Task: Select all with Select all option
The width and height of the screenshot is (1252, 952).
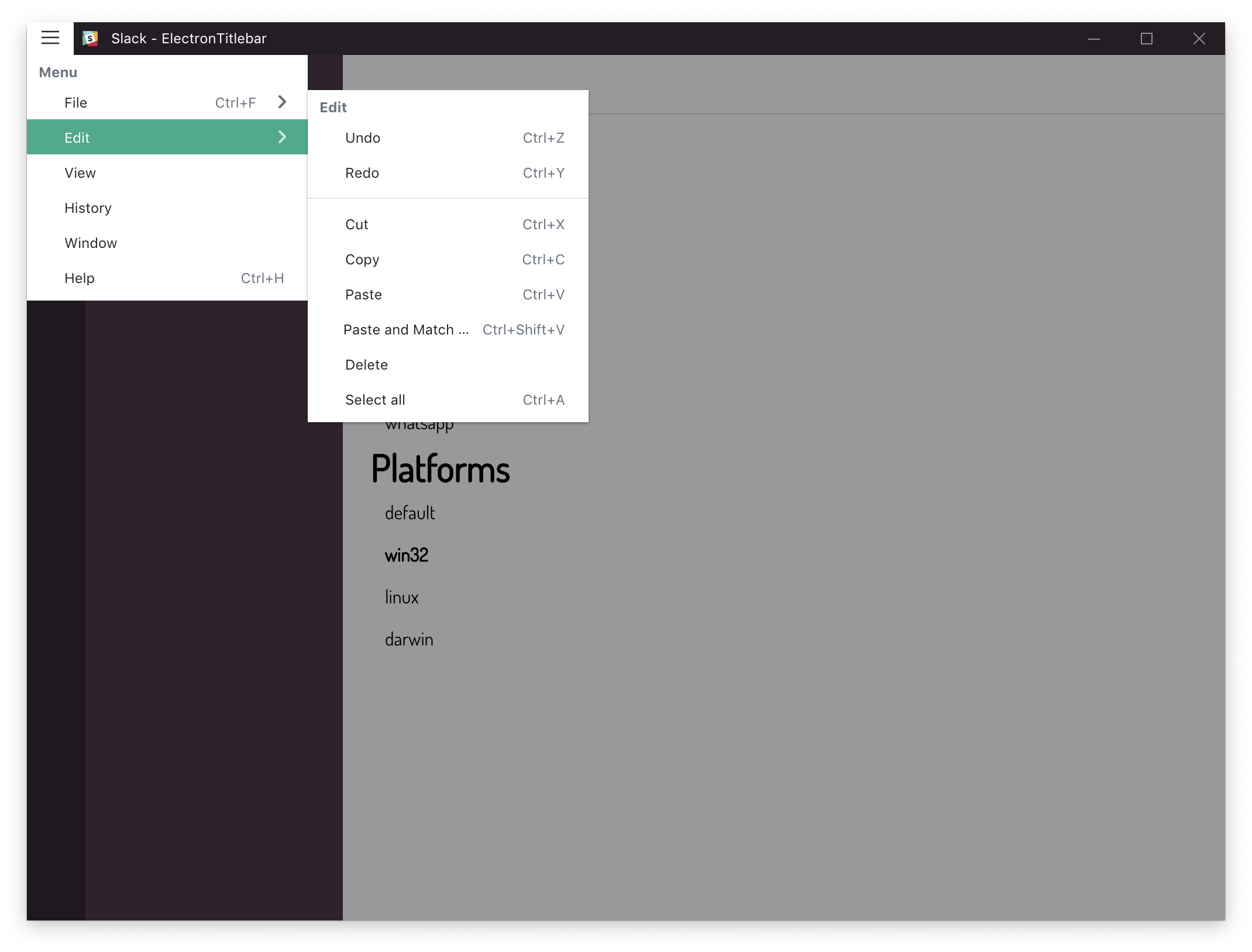Action: [374, 399]
